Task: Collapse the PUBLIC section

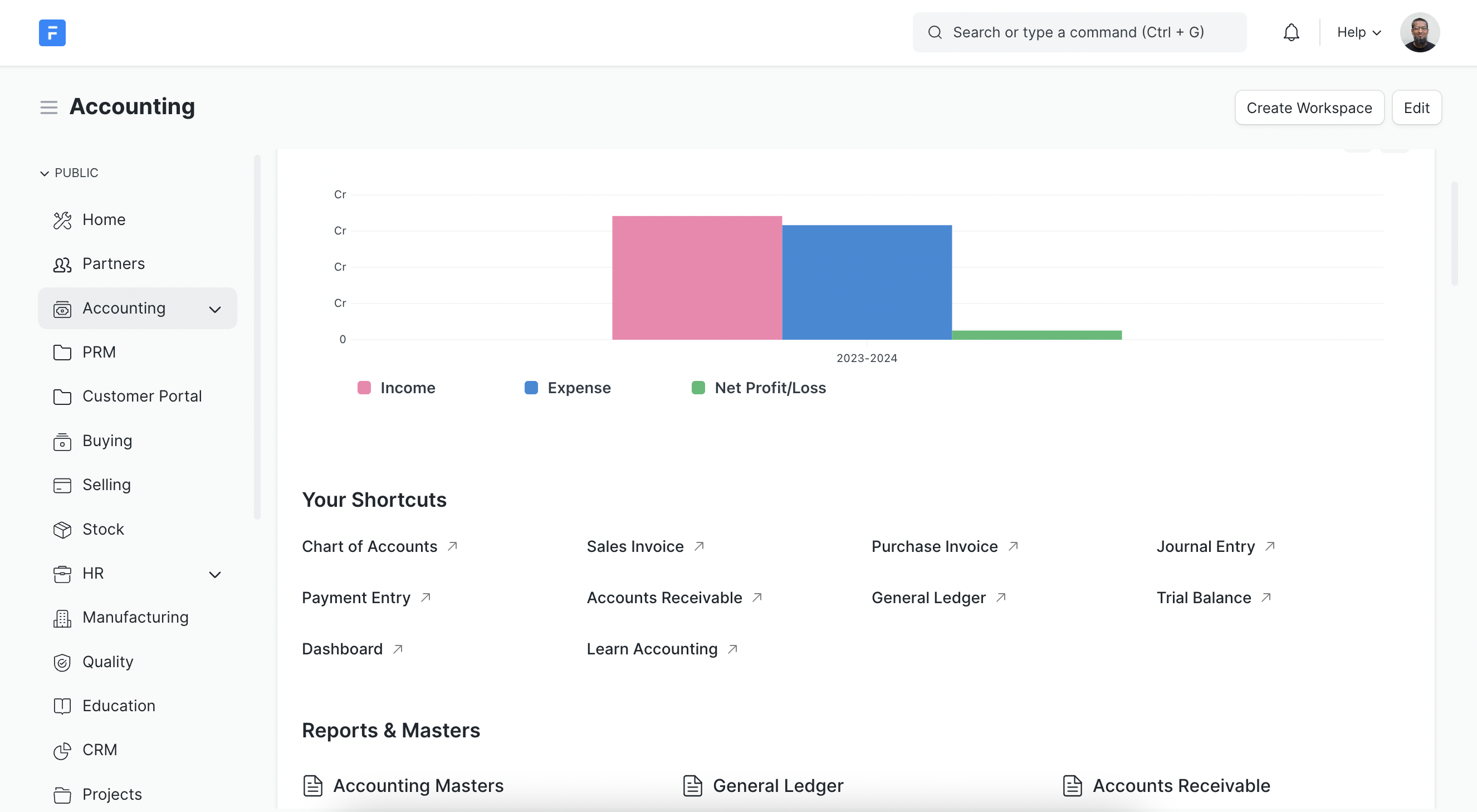Action: coord(45,173)
